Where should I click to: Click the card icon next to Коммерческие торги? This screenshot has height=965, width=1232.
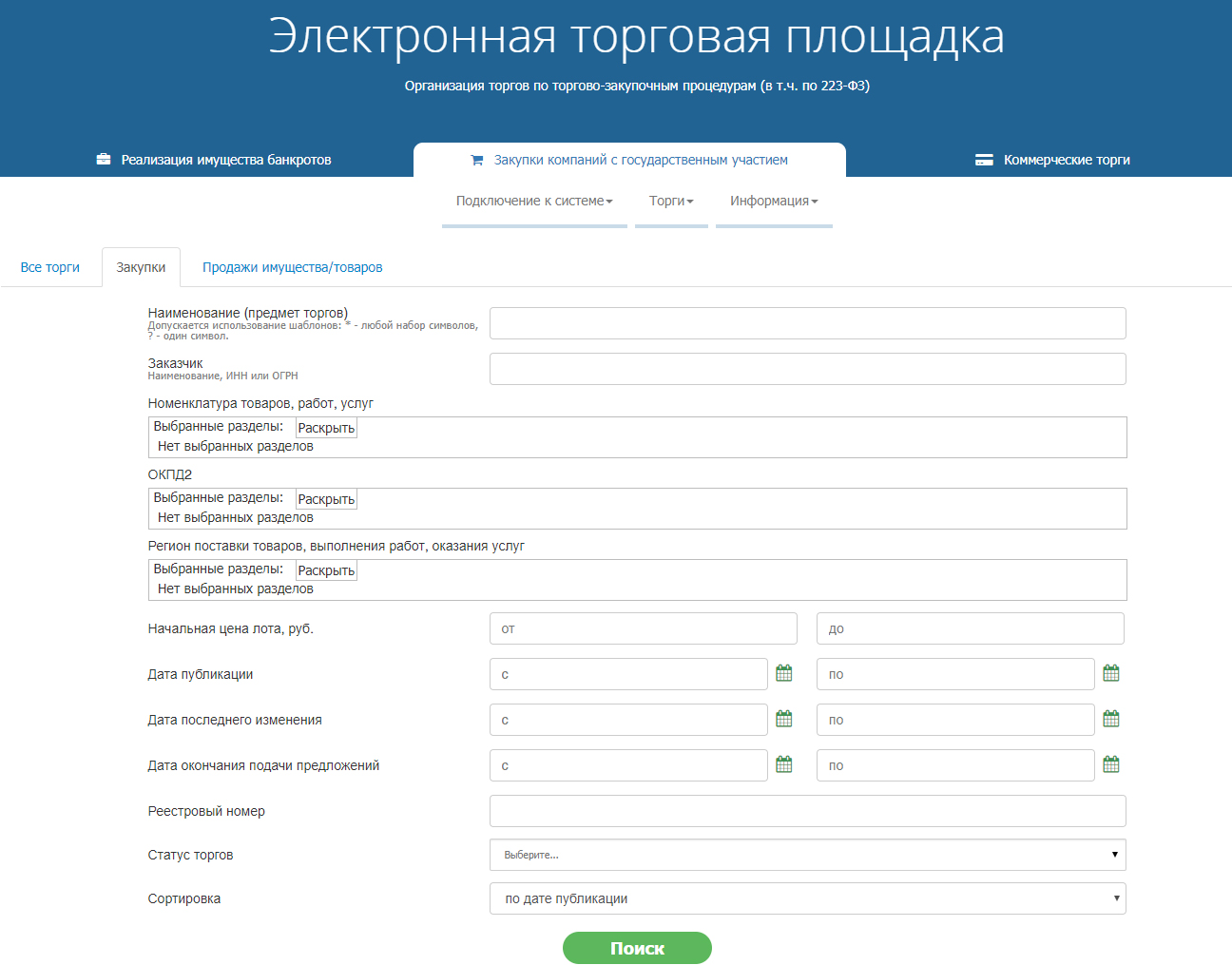(984, 160)
